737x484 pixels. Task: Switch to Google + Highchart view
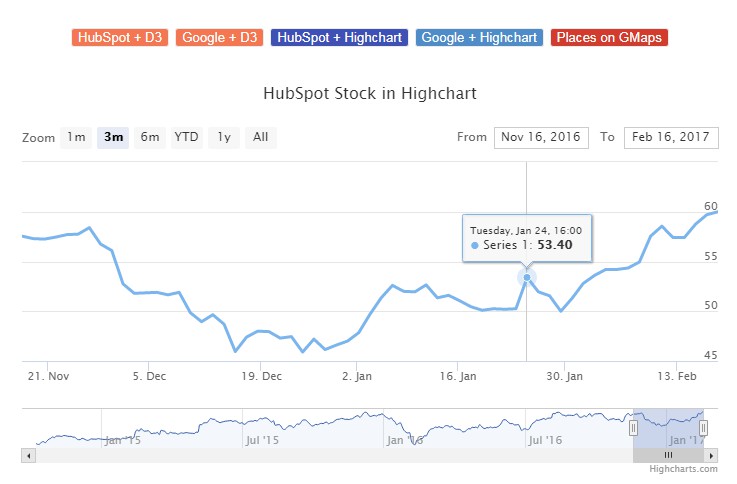tap(480, 37)
